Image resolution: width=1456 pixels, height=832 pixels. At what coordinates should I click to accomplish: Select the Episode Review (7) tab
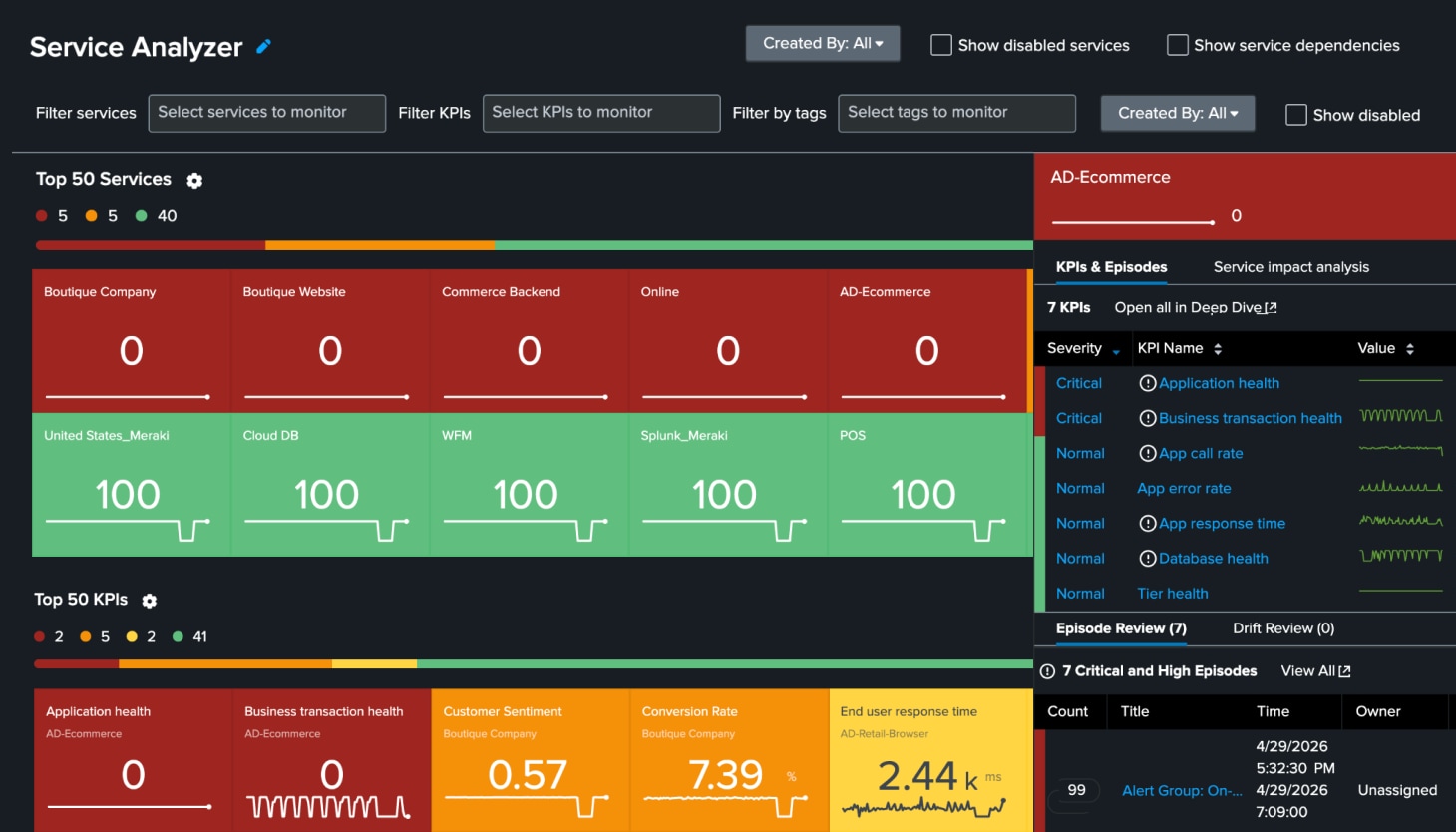click(1121, 628)
